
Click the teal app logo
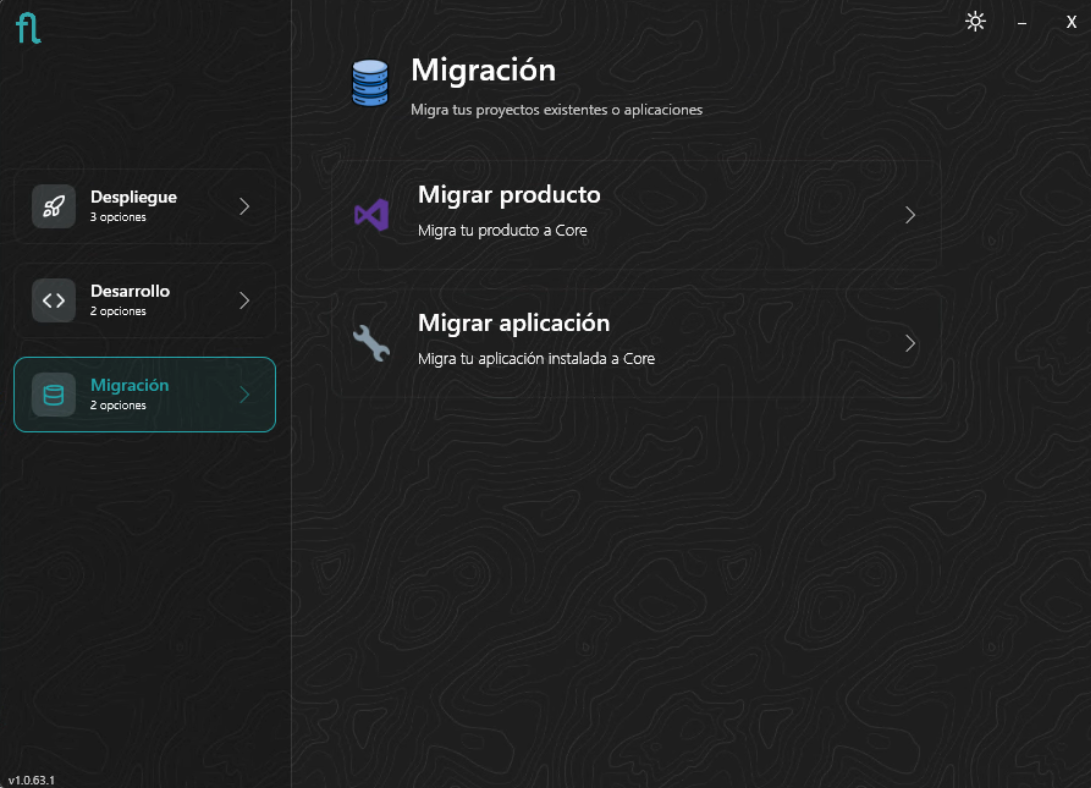click(x=29, y=29)
